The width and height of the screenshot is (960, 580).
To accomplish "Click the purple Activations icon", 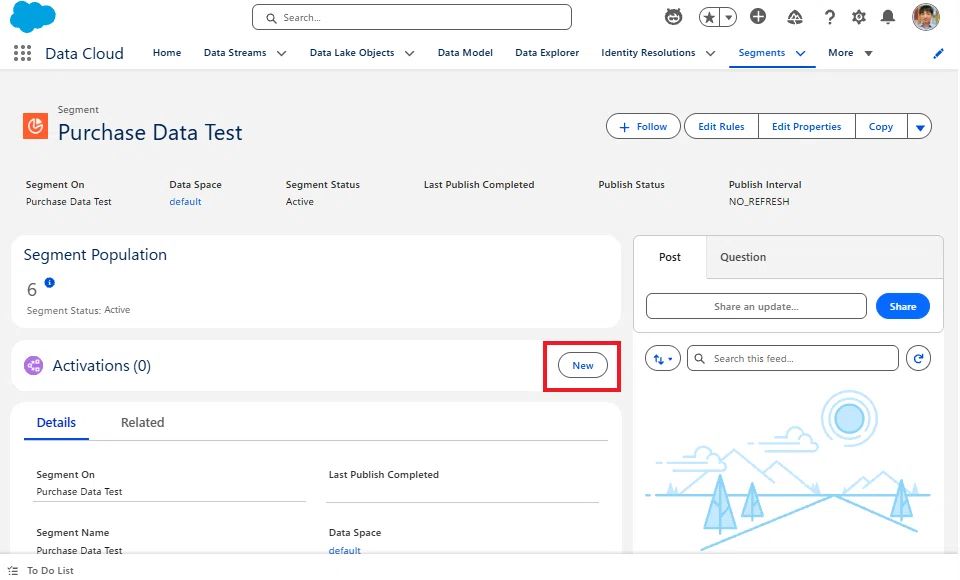I will coord(34,366).
